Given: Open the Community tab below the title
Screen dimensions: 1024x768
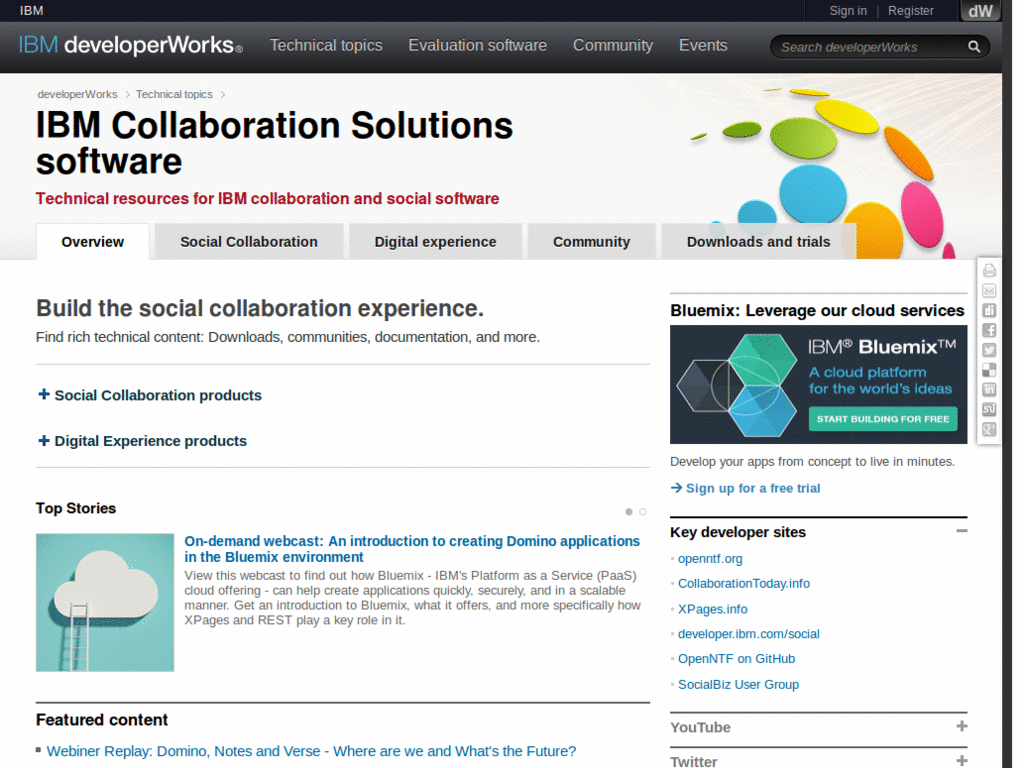Looking at the screenshot, I should point(592,242).
